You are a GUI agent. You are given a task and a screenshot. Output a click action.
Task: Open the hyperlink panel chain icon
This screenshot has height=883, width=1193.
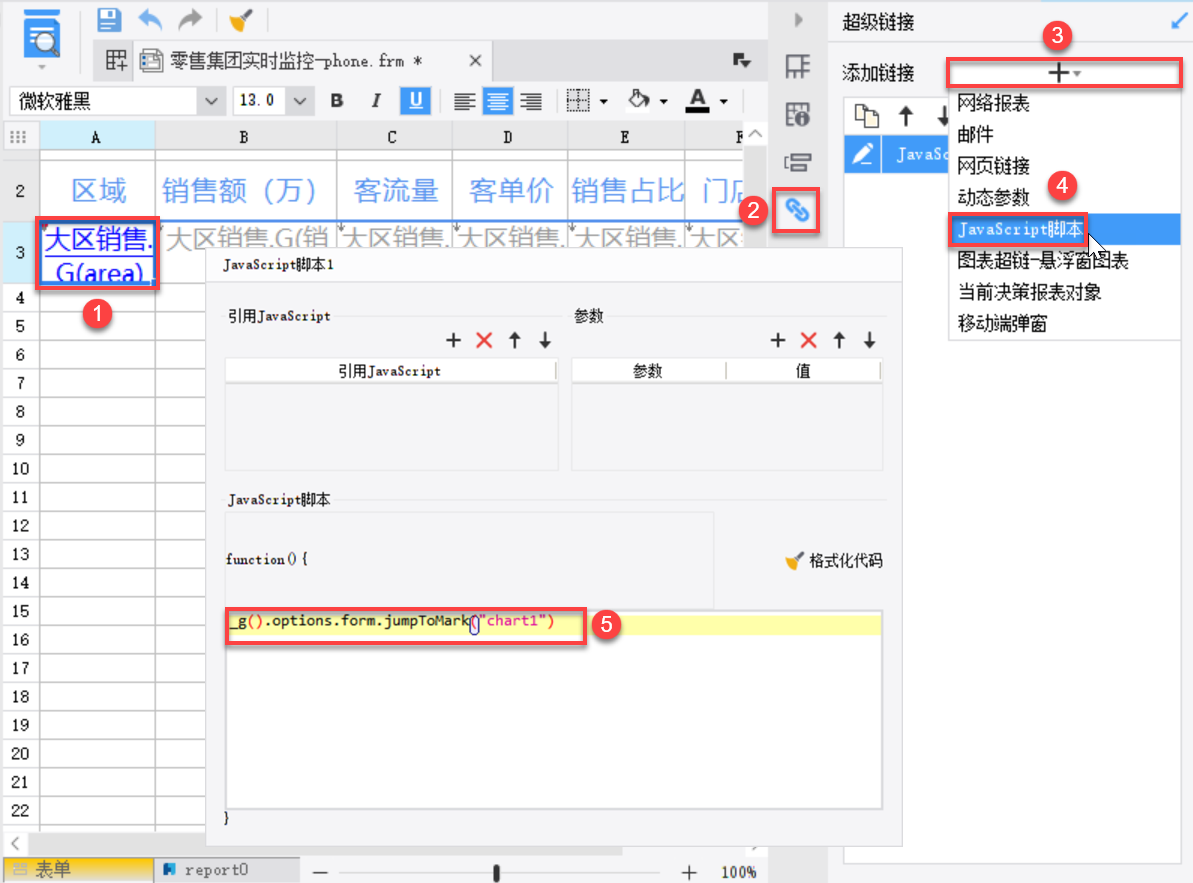tap(797, 210)
